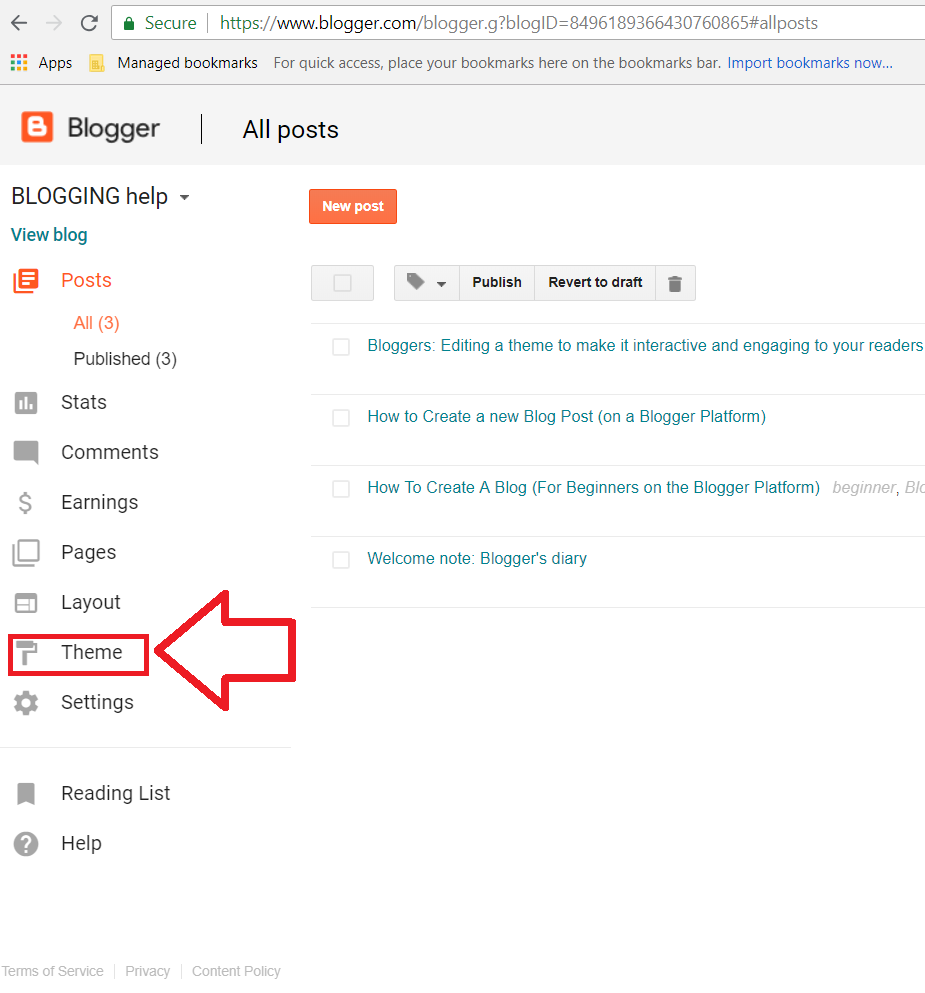Open Layout in the sidebar menu
This screenshot has width=925, height=993.
coord(91,602)
